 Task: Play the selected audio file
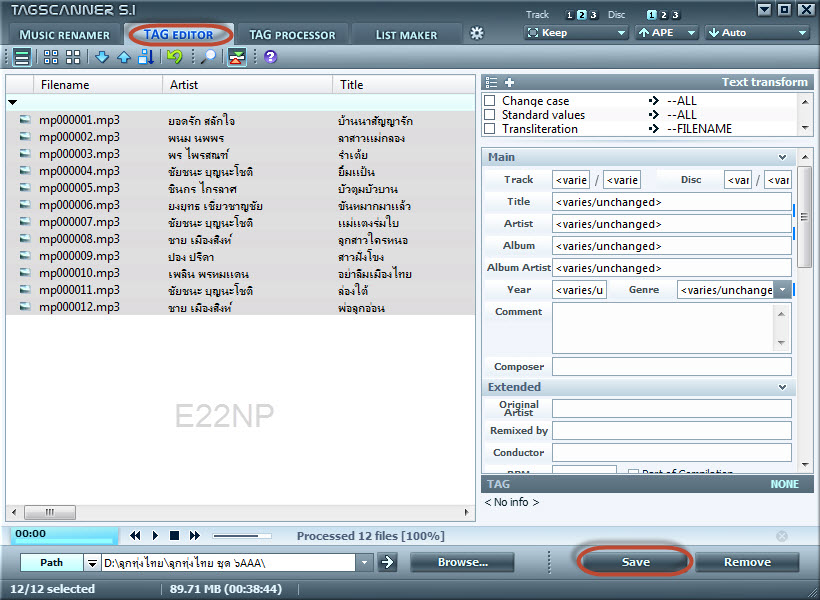pos(155,536)
